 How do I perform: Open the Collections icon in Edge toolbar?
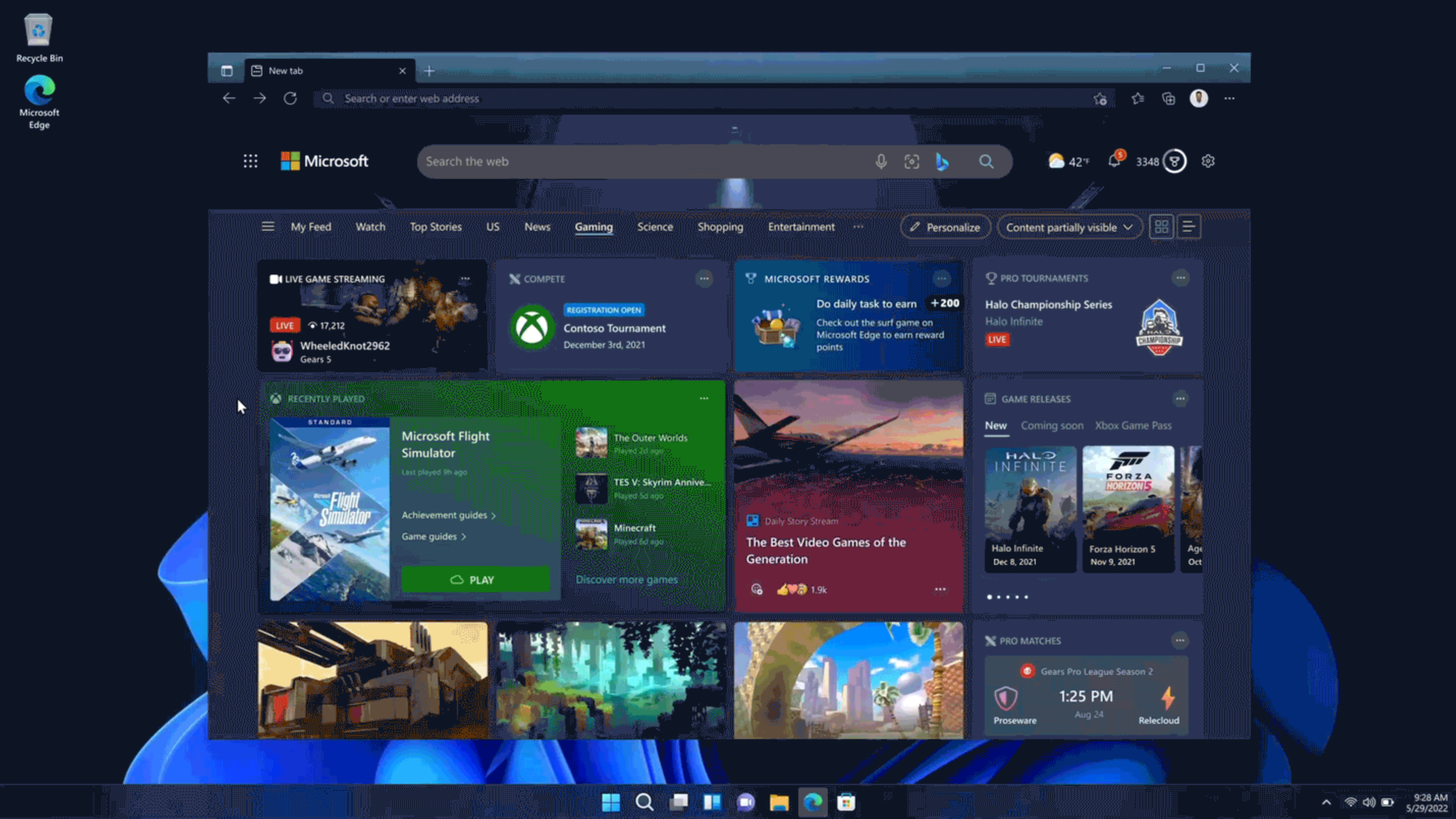coord(1169,99)
